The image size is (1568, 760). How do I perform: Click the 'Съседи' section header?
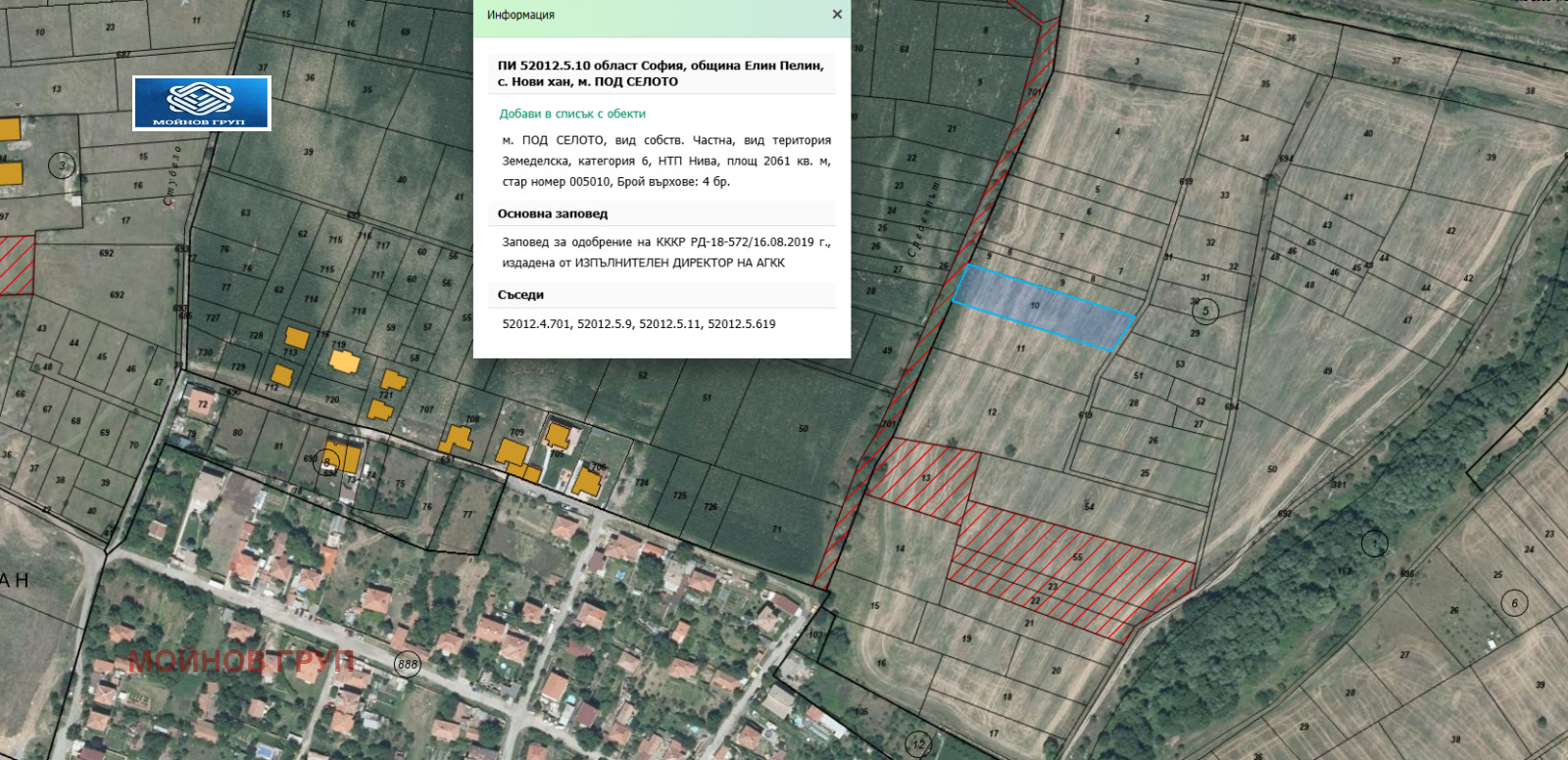pyautogui.click(x=520, y=295)
